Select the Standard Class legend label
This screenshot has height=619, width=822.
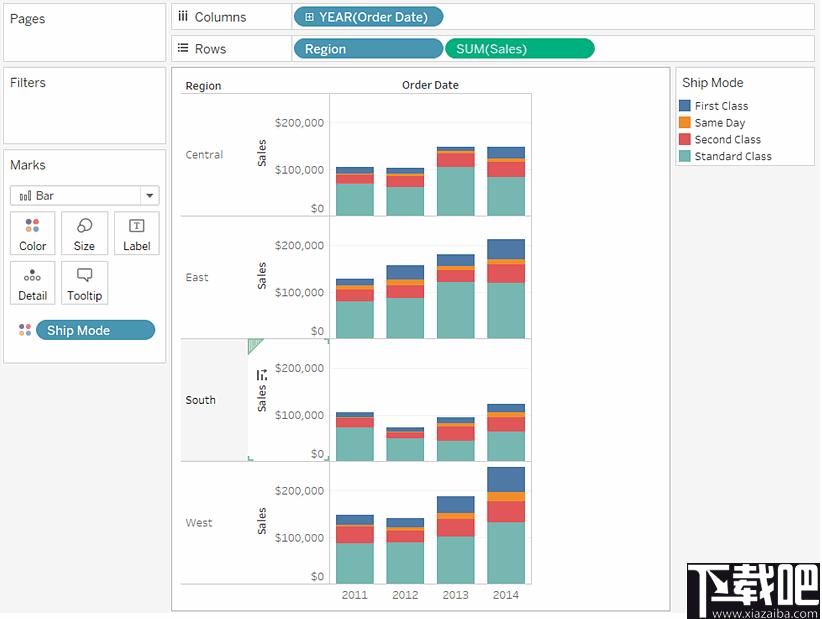733,156
